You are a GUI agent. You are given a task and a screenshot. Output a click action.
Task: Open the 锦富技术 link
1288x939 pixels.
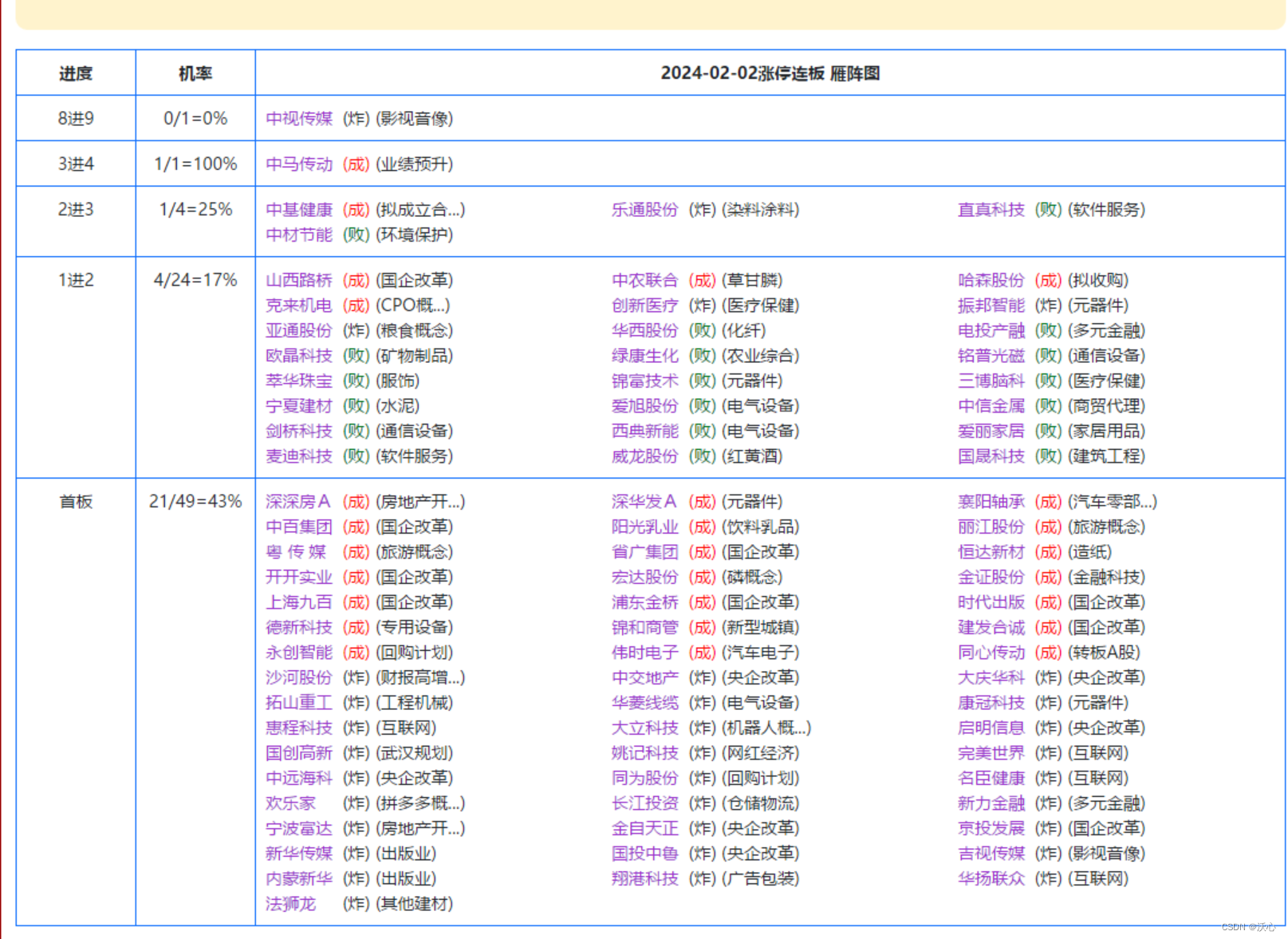click(645, 381)
